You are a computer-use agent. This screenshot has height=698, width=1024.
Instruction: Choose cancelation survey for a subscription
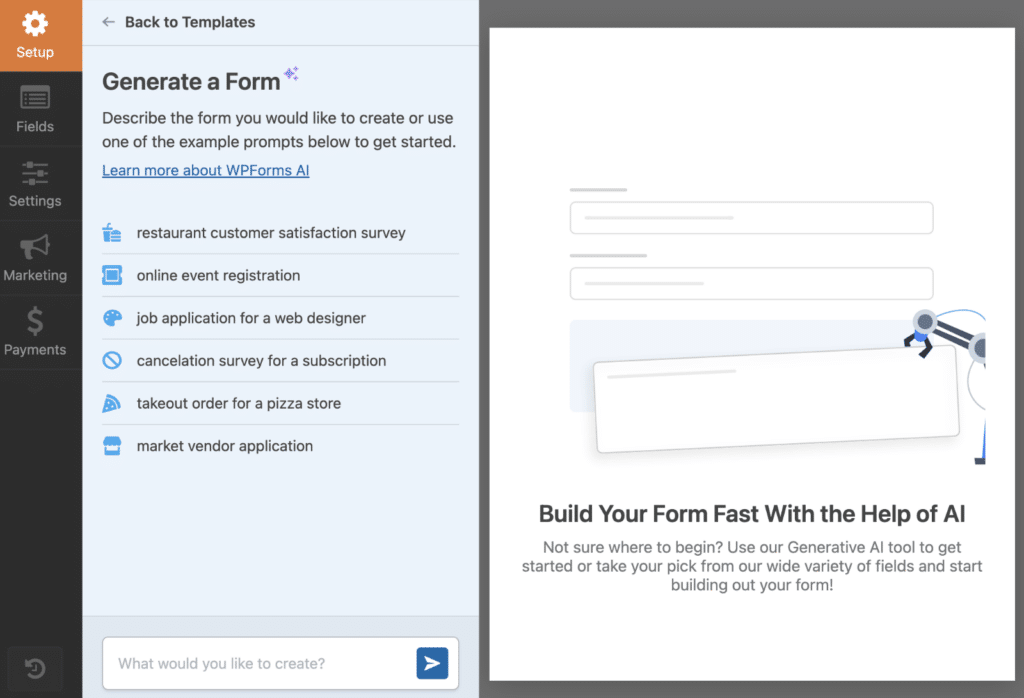[x=281, y=360]
